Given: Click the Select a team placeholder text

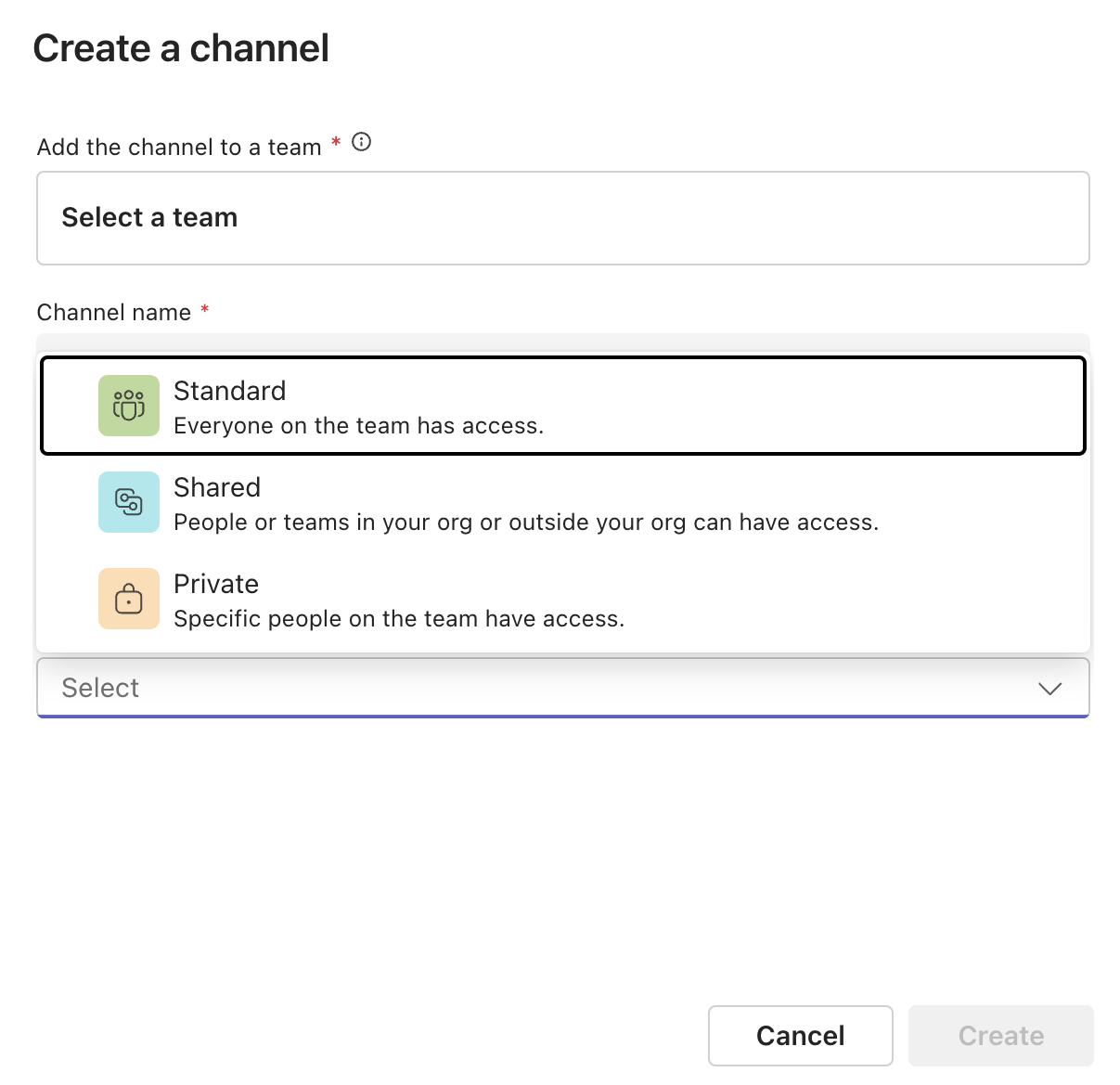Looking at the screenshot, I should pos(149,217).
